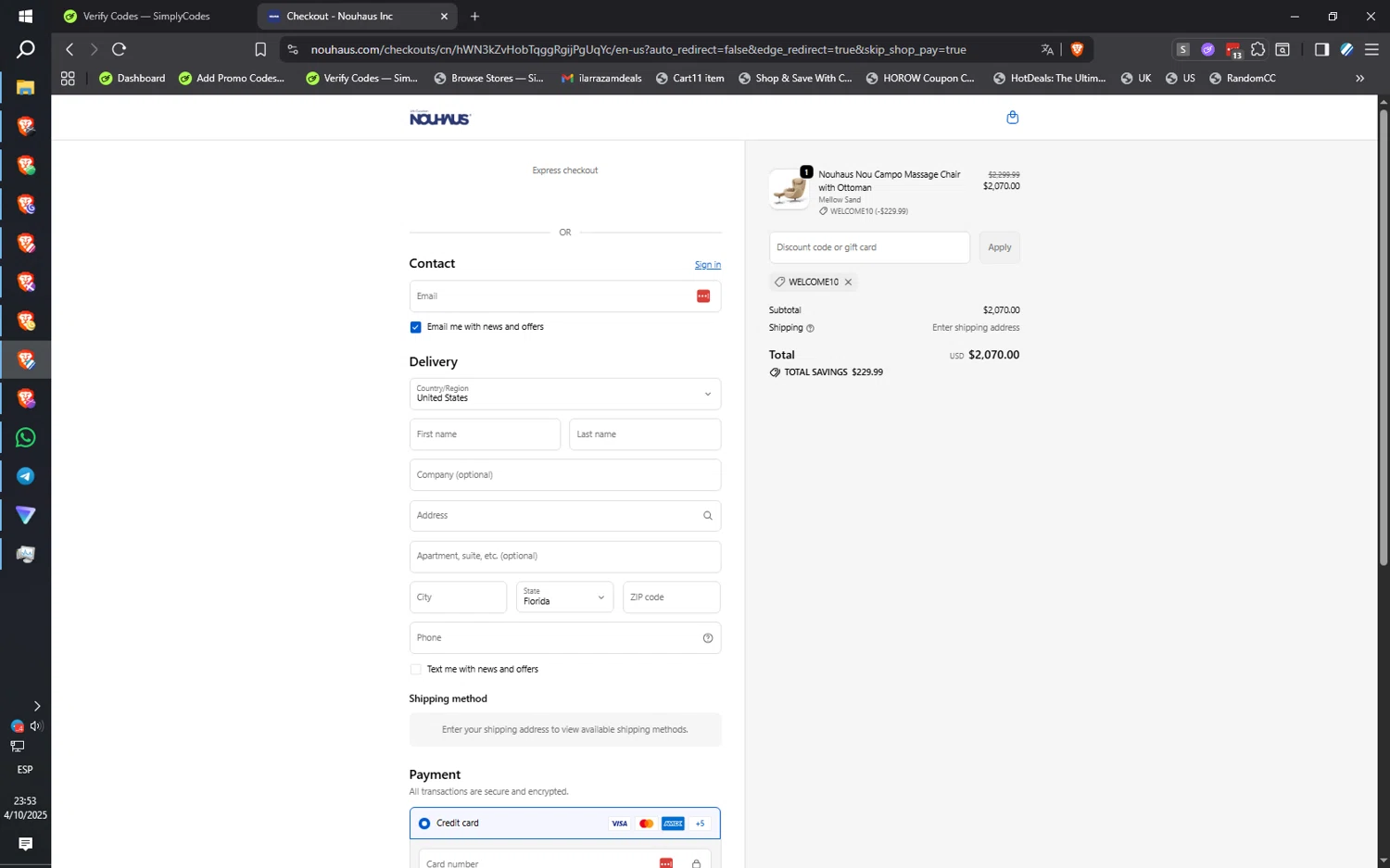Go back to previous page

69,49
